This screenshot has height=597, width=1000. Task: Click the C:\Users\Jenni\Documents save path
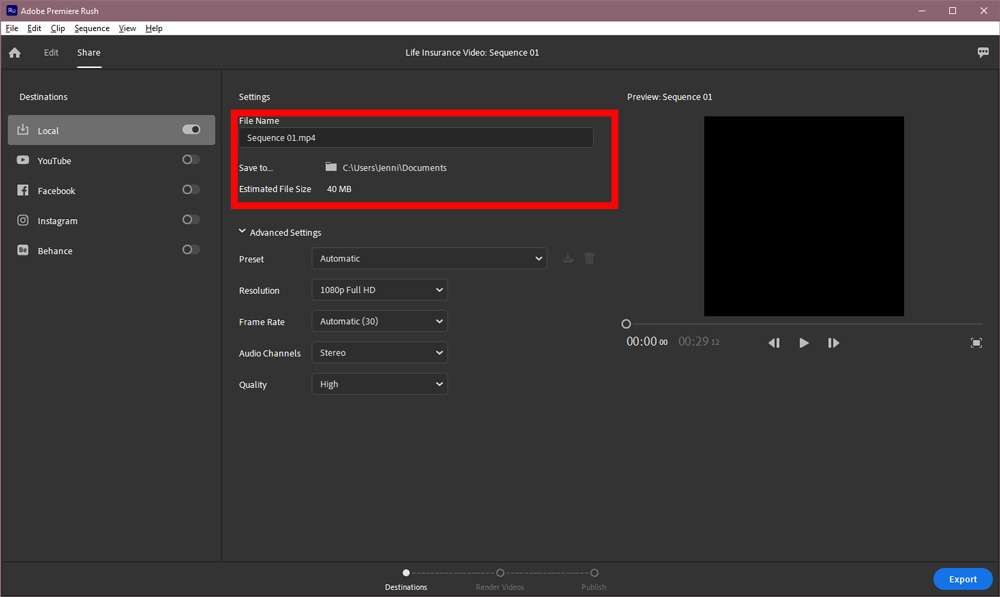point(395,168)
